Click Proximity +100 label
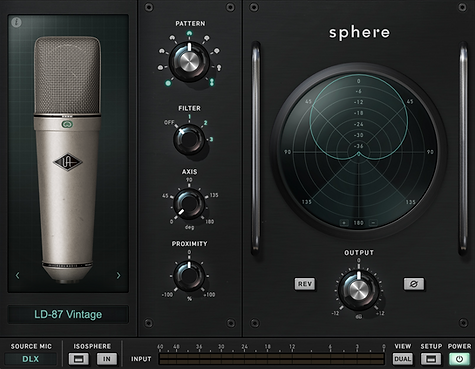This screenshot has height=369, width=475. click(209, 295)
